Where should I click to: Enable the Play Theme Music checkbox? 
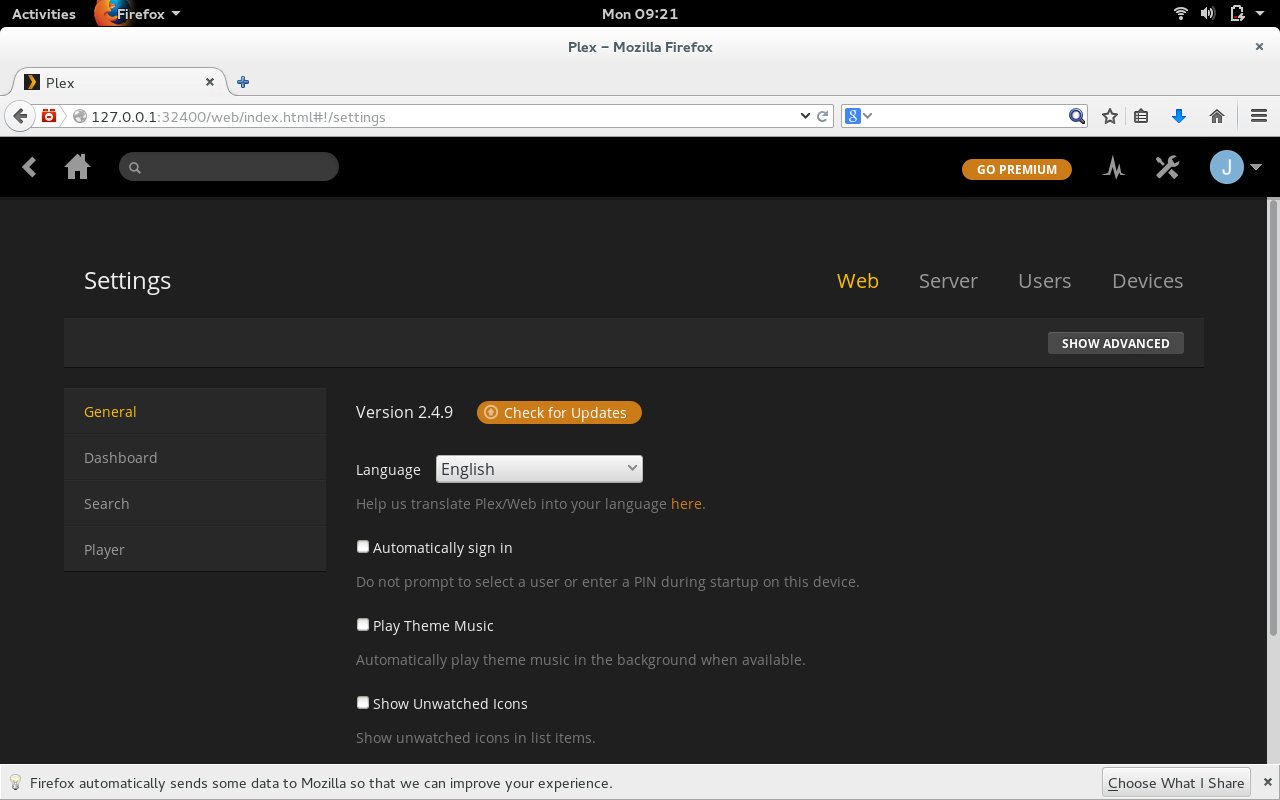click(x=363, y=625)
